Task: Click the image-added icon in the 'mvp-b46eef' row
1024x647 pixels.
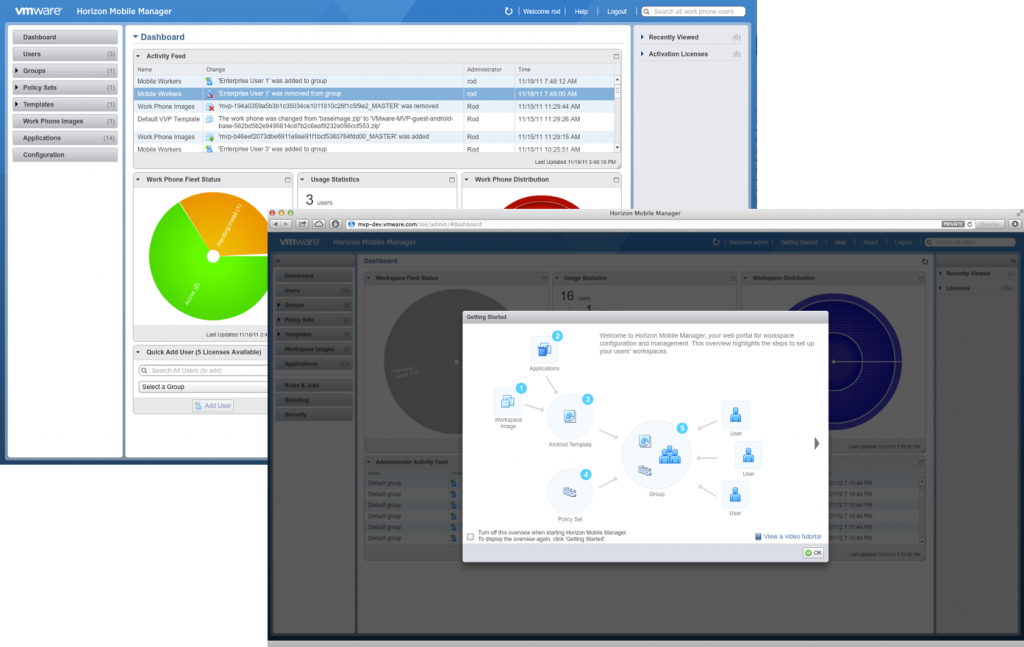Action: click(x=210, y=137)
